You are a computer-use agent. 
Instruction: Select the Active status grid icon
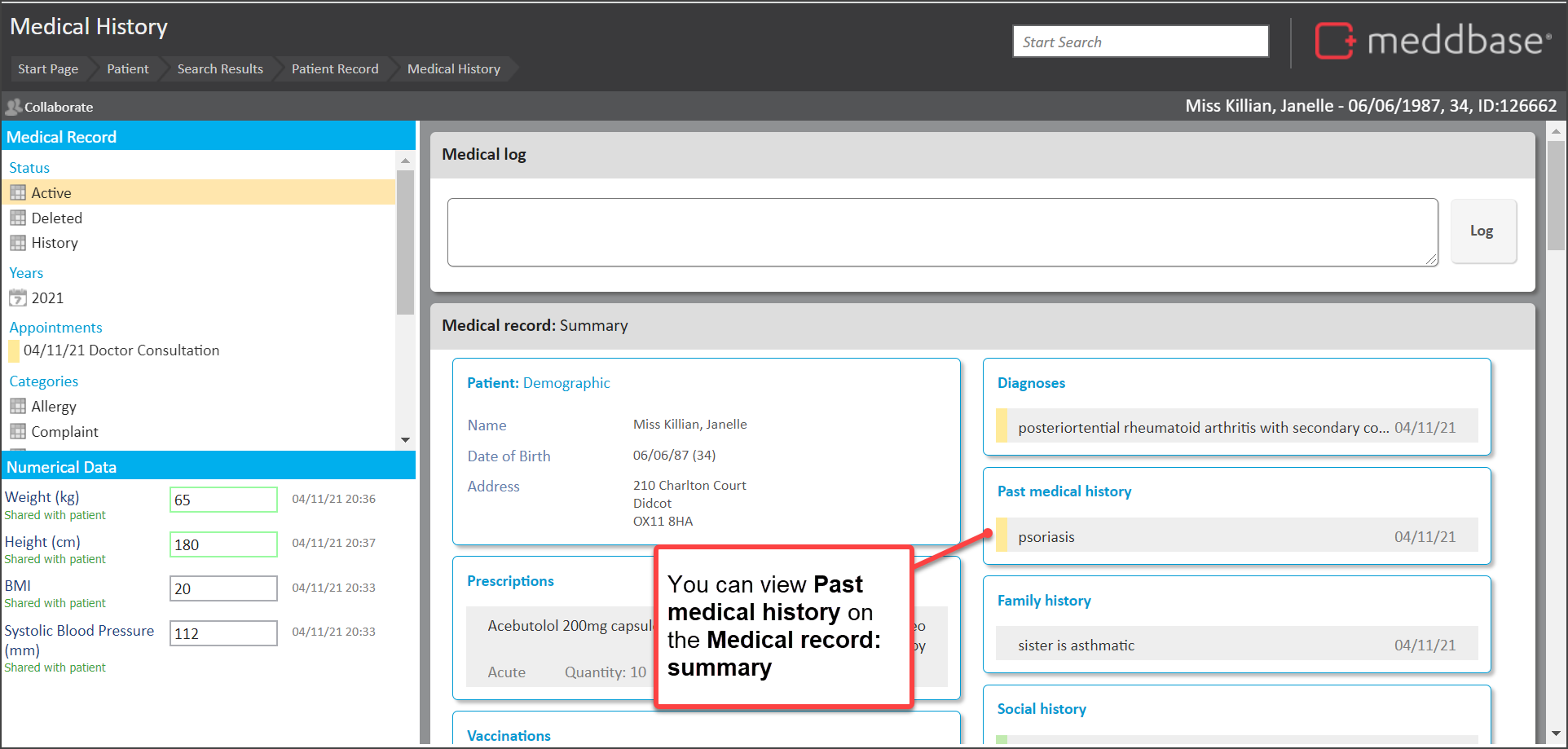(18, 193)
